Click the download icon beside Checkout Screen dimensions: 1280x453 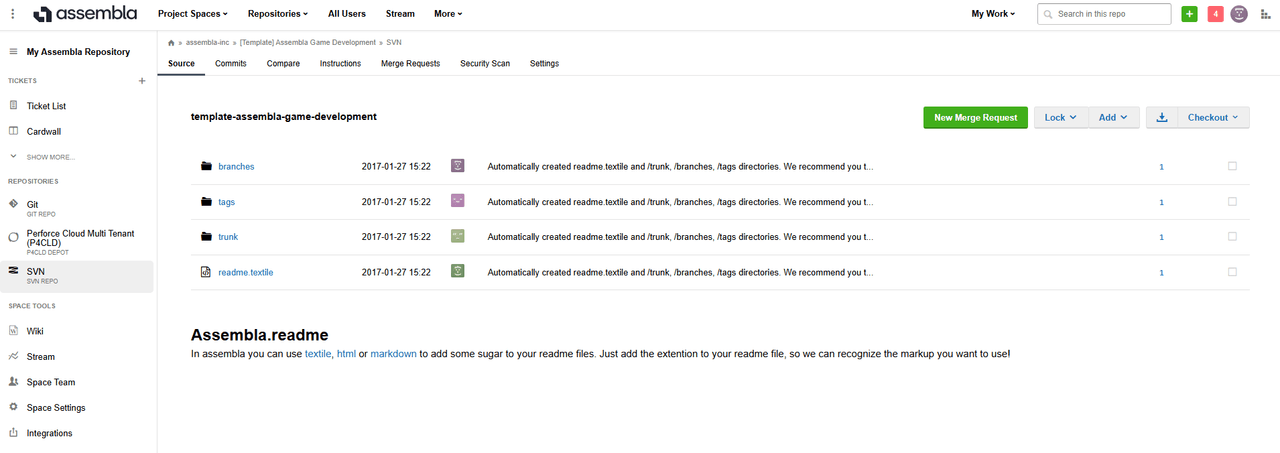click(1162, 117)
